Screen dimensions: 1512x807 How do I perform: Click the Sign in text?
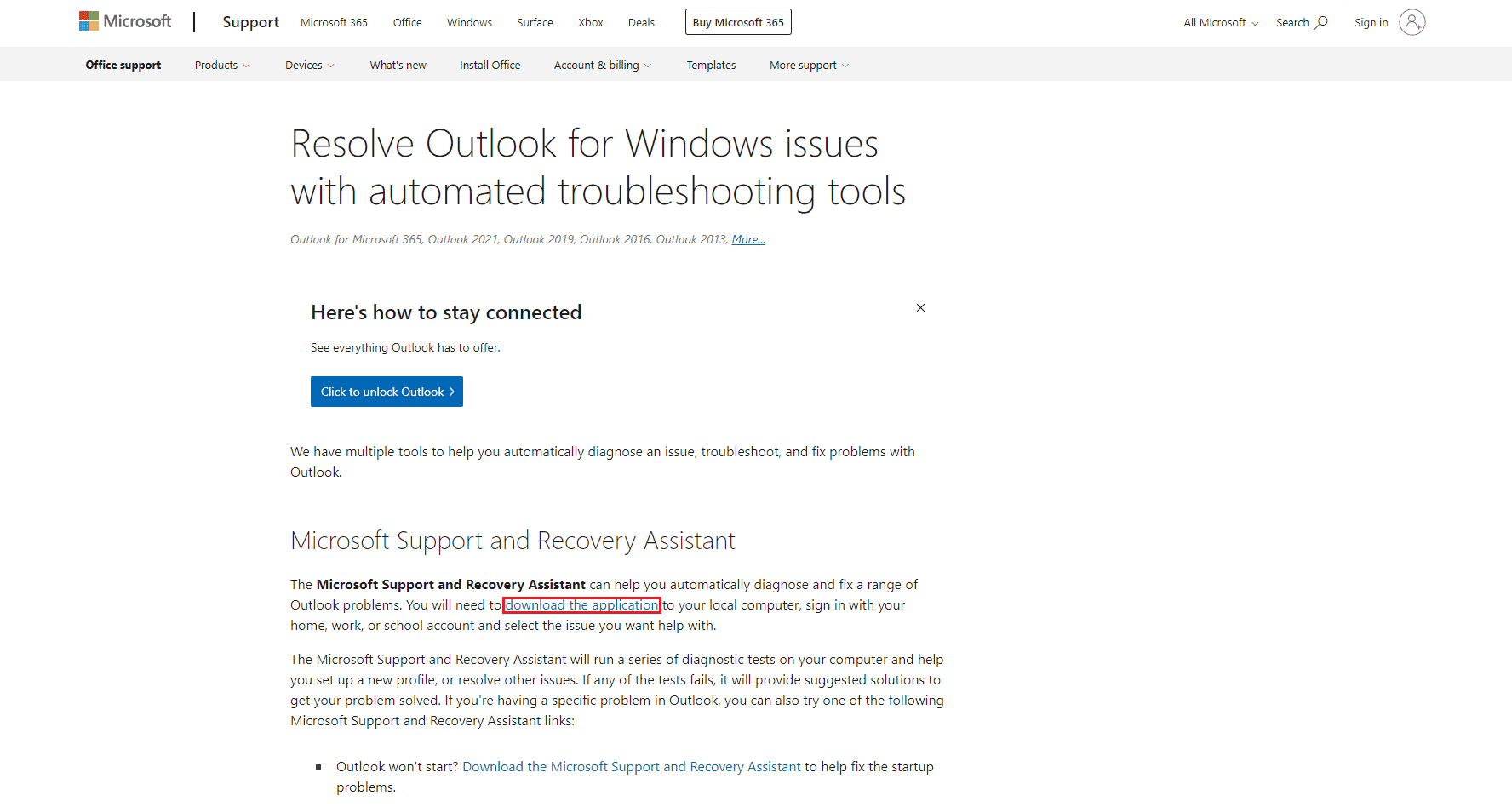click(1371, 22)
